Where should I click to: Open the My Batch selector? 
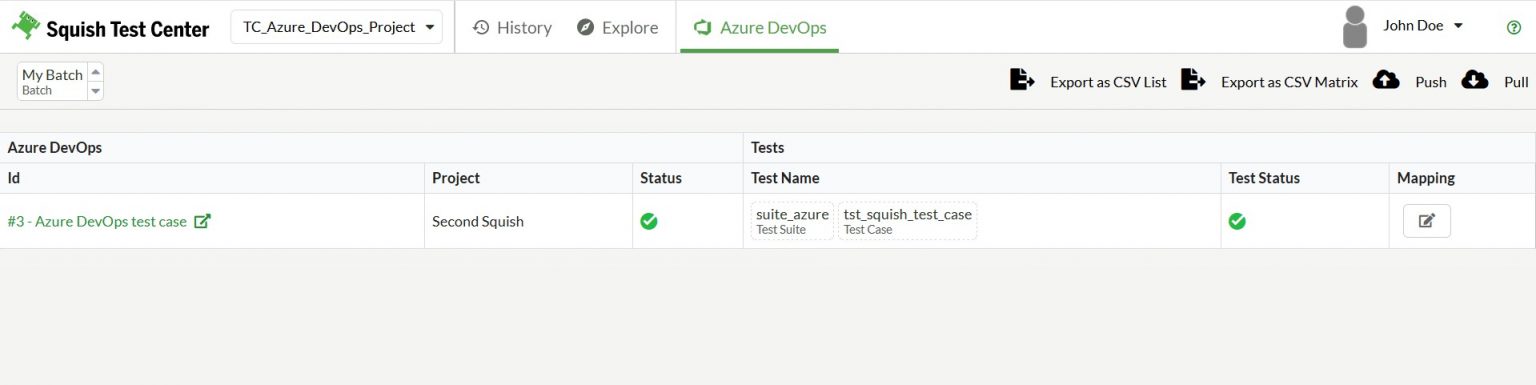(60, 81)
